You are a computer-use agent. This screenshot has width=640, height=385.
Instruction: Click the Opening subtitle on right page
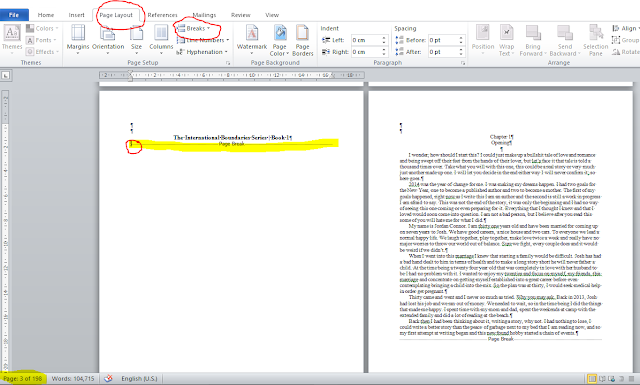(x=501, y=143)
